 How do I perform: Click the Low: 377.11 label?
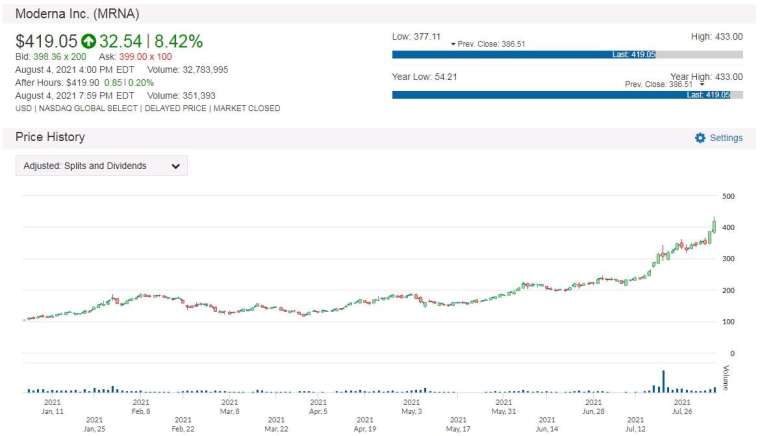point(416,36)
